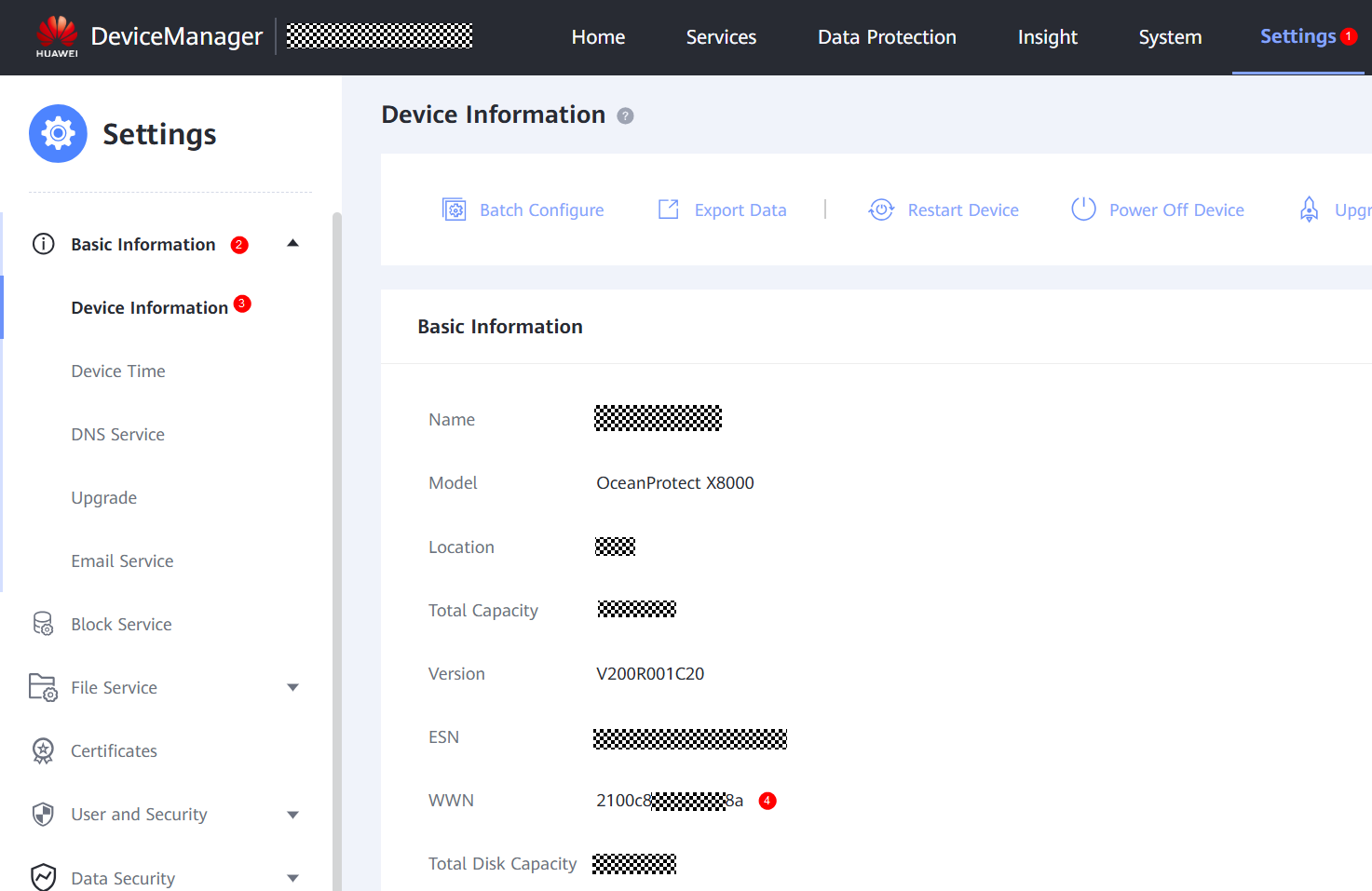Click the Basic Information sidebar heading
Screen dimensions: 1372x891
tap(143, 244)
